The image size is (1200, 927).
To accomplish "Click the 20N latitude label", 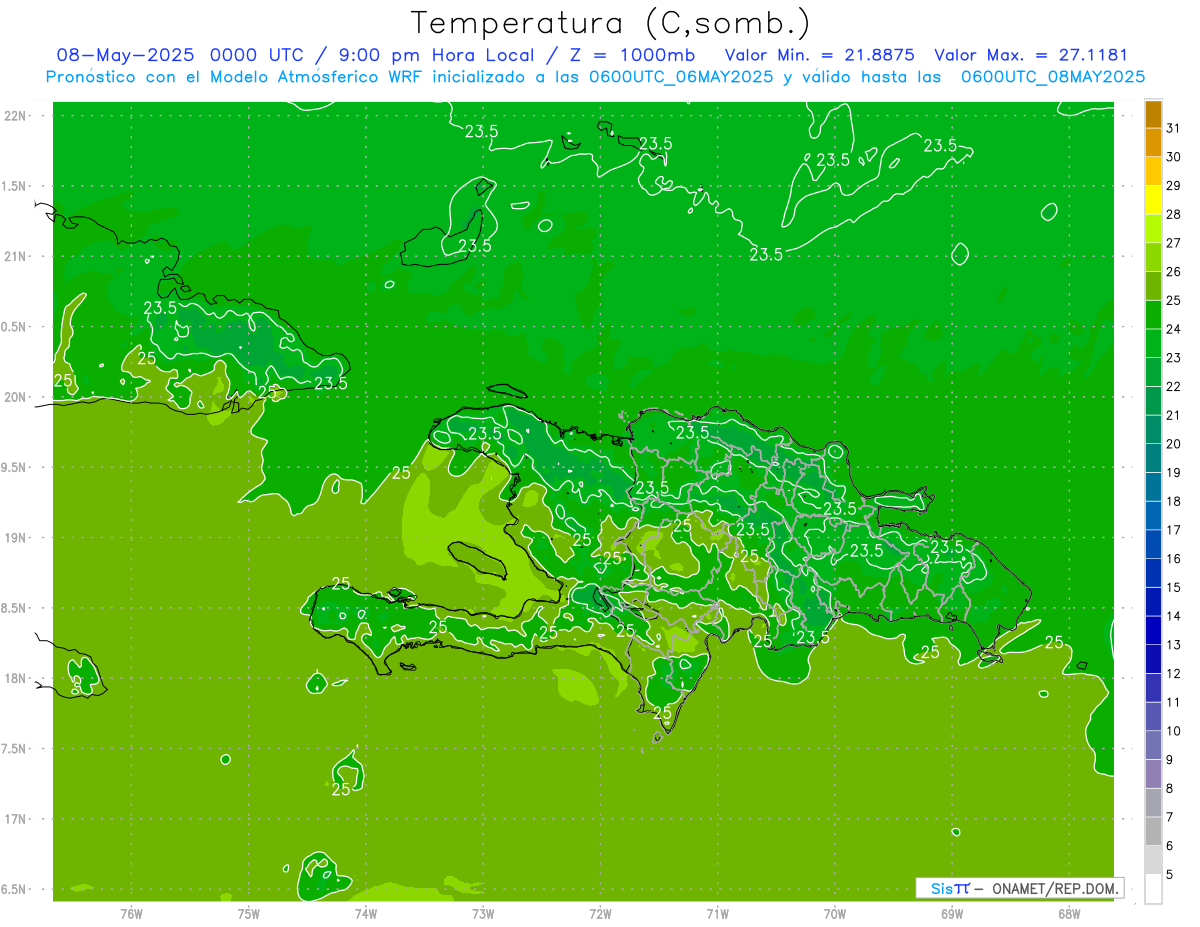I will pos(15,397).
